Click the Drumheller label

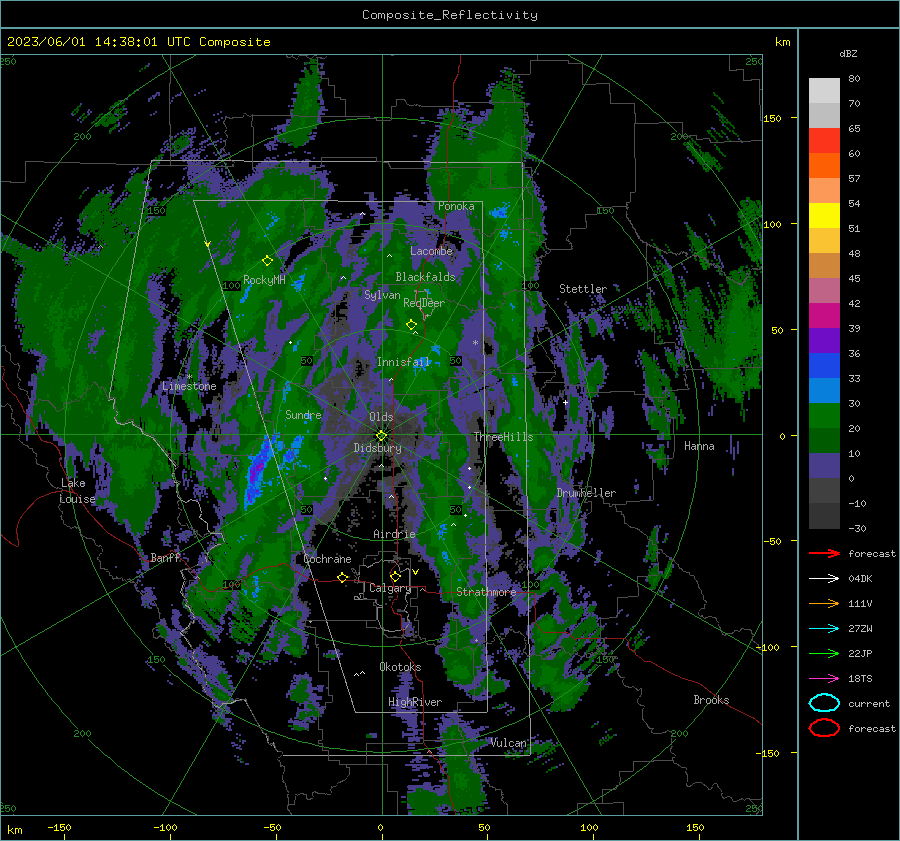[586, 493]
